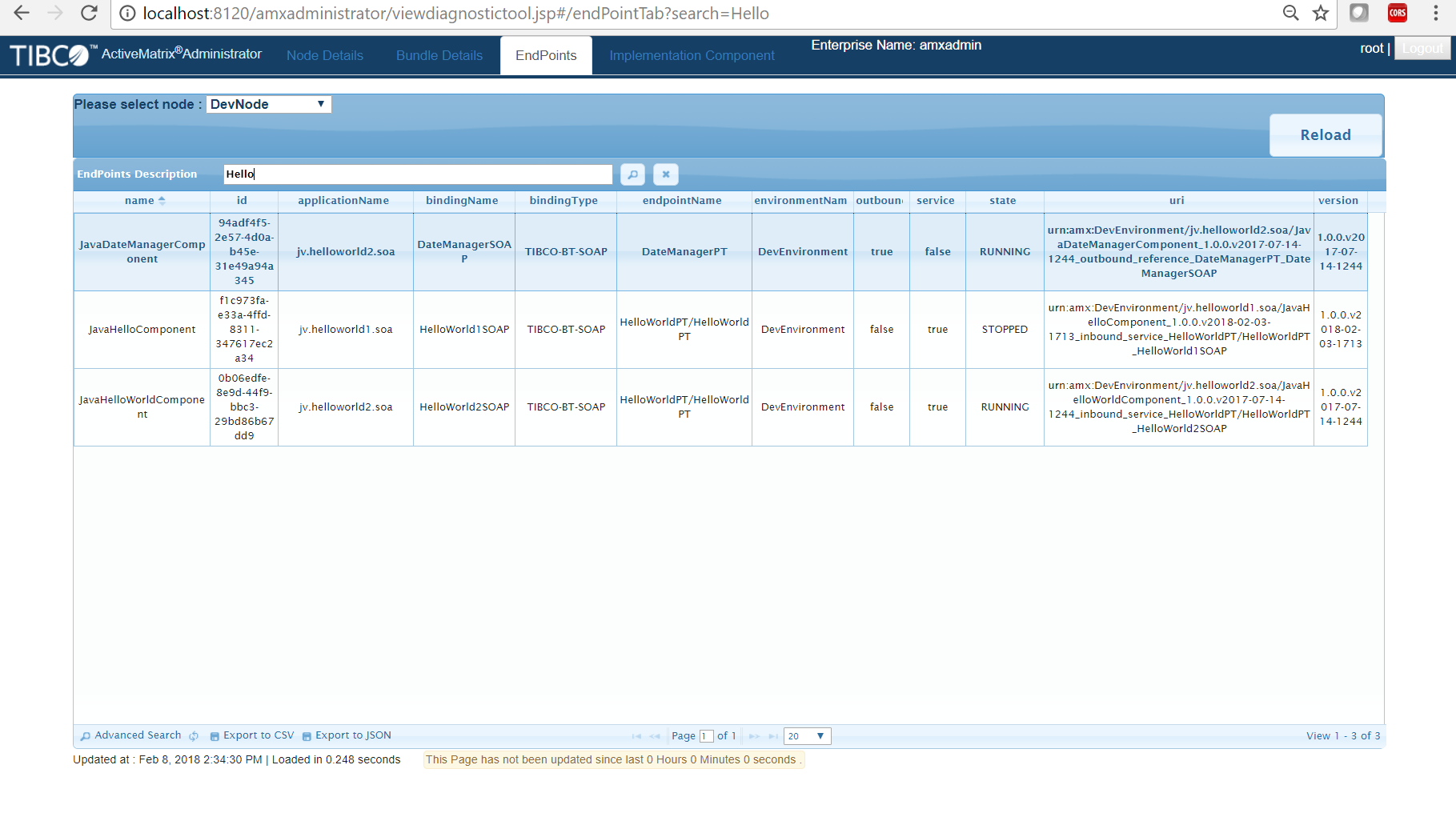Click the Logout button
The width and height of the screenshot is (1456, 821).
1422,48
